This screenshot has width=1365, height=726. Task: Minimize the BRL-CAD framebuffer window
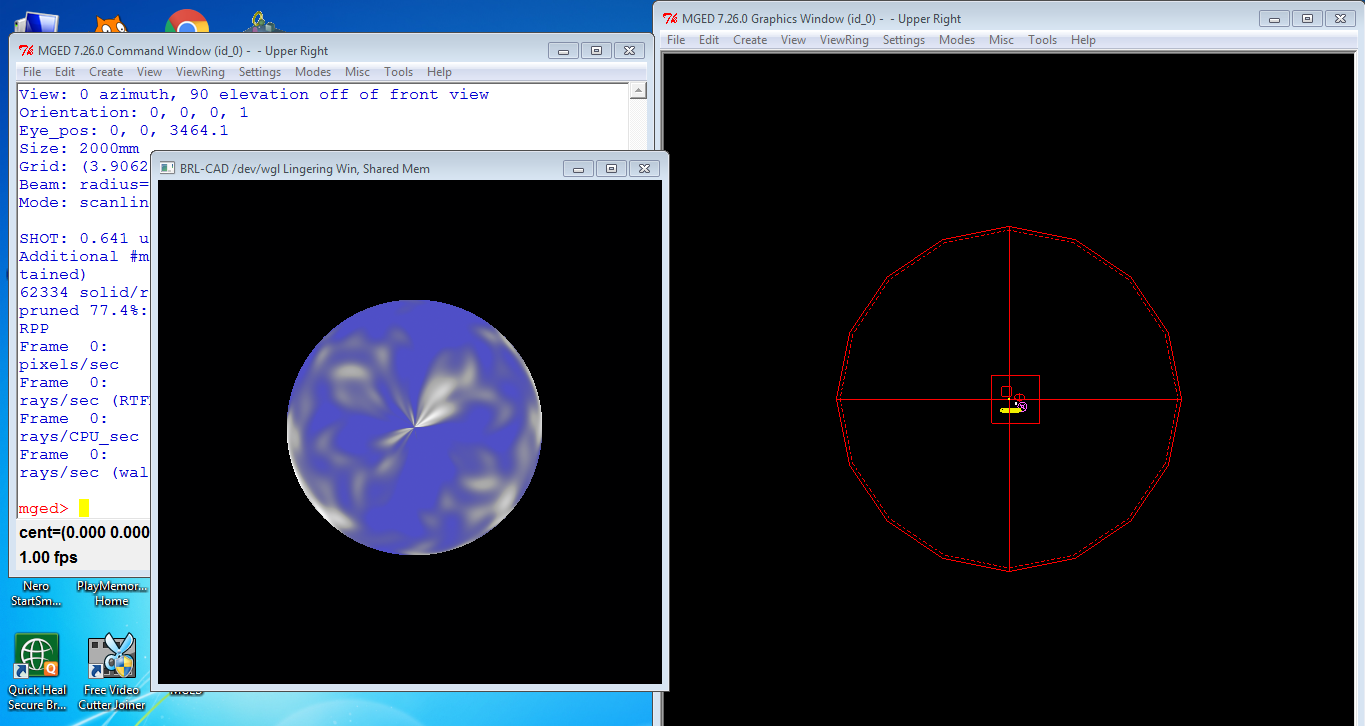[579, 169]
